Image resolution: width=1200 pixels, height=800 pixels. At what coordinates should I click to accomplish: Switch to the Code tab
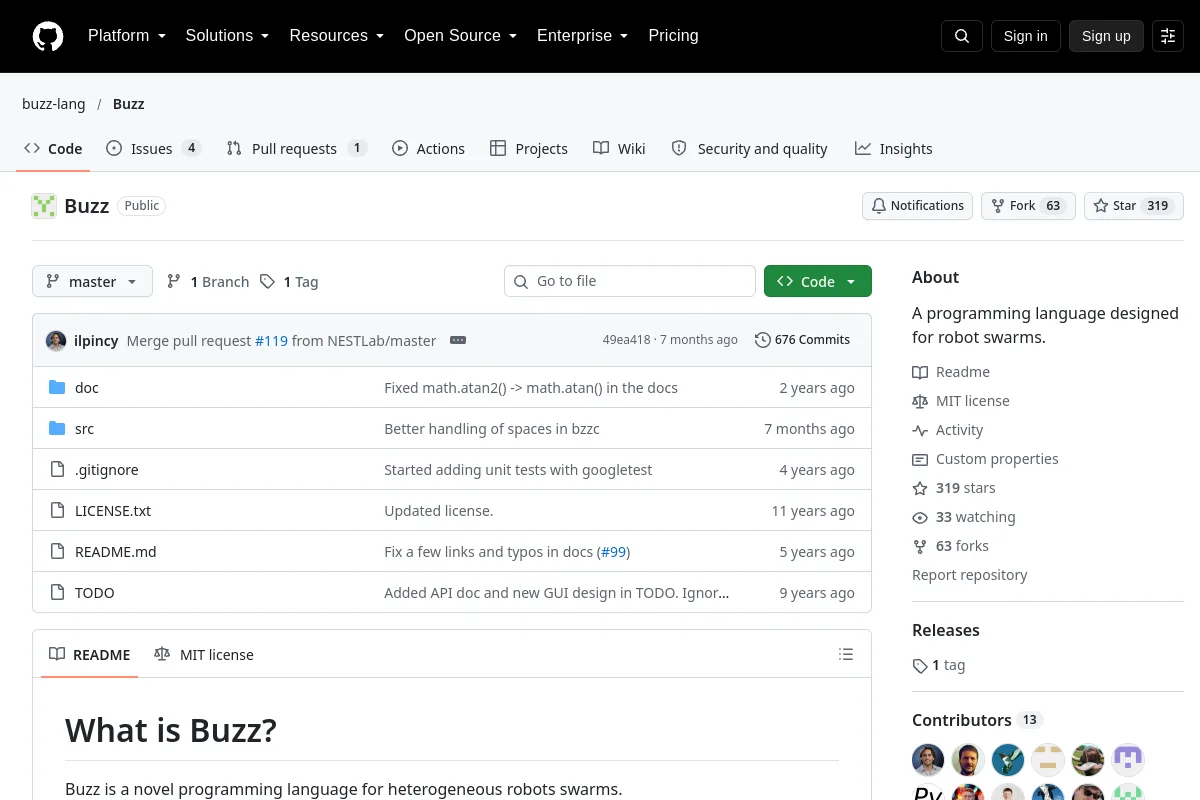pyautogui.click(x=53, y=149)
